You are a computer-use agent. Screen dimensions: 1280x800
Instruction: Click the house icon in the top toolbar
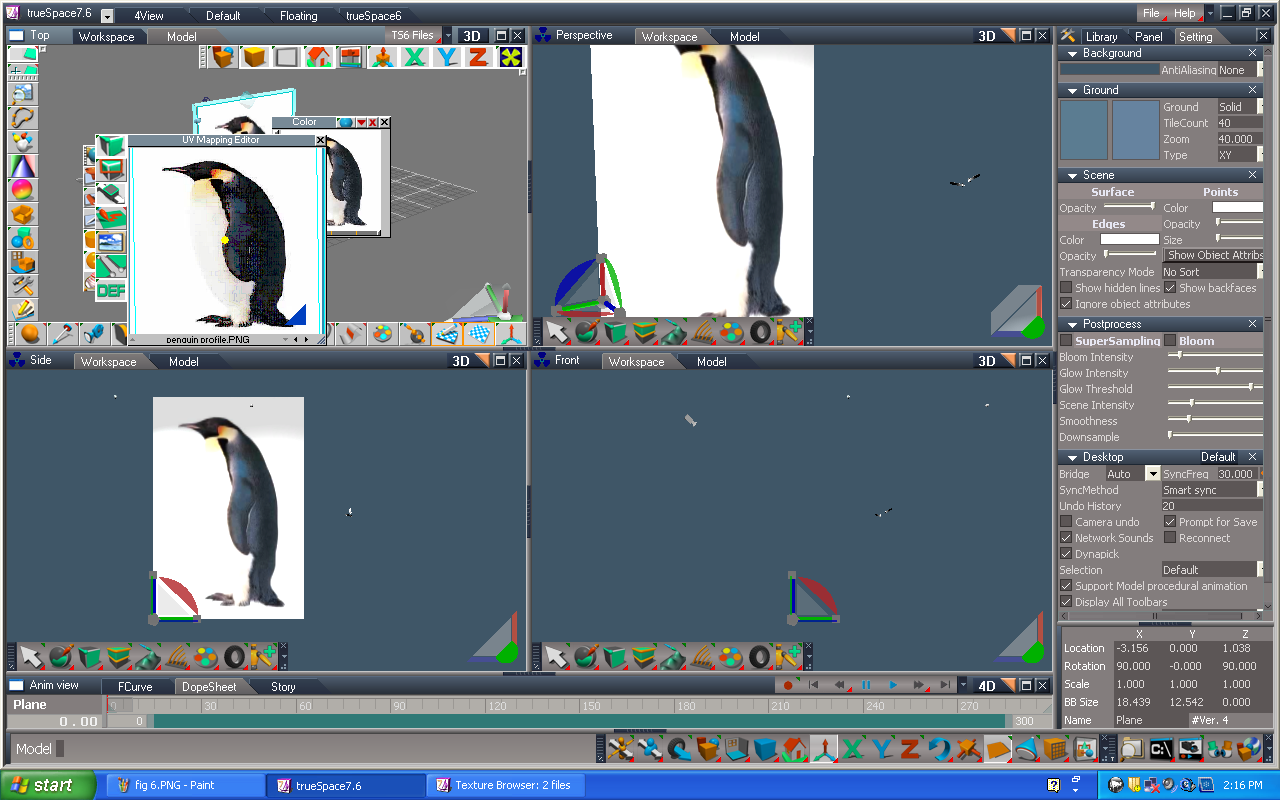pos(317,56)
